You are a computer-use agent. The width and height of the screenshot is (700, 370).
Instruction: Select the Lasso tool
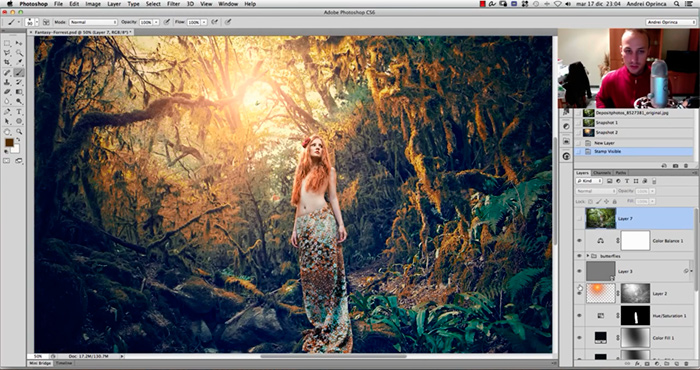tap(8, 53)
